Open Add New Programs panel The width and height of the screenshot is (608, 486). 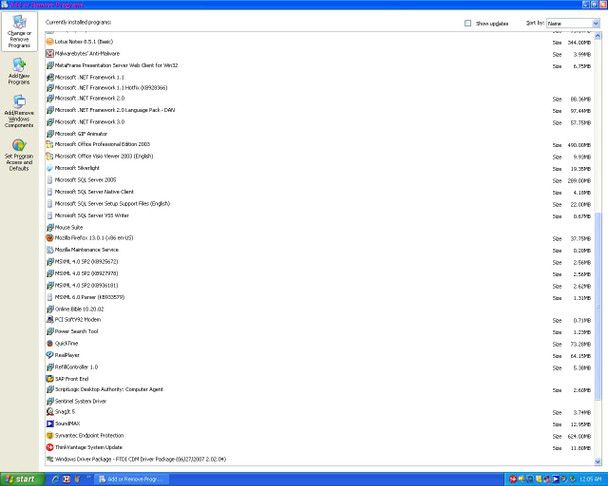(19, 71)
